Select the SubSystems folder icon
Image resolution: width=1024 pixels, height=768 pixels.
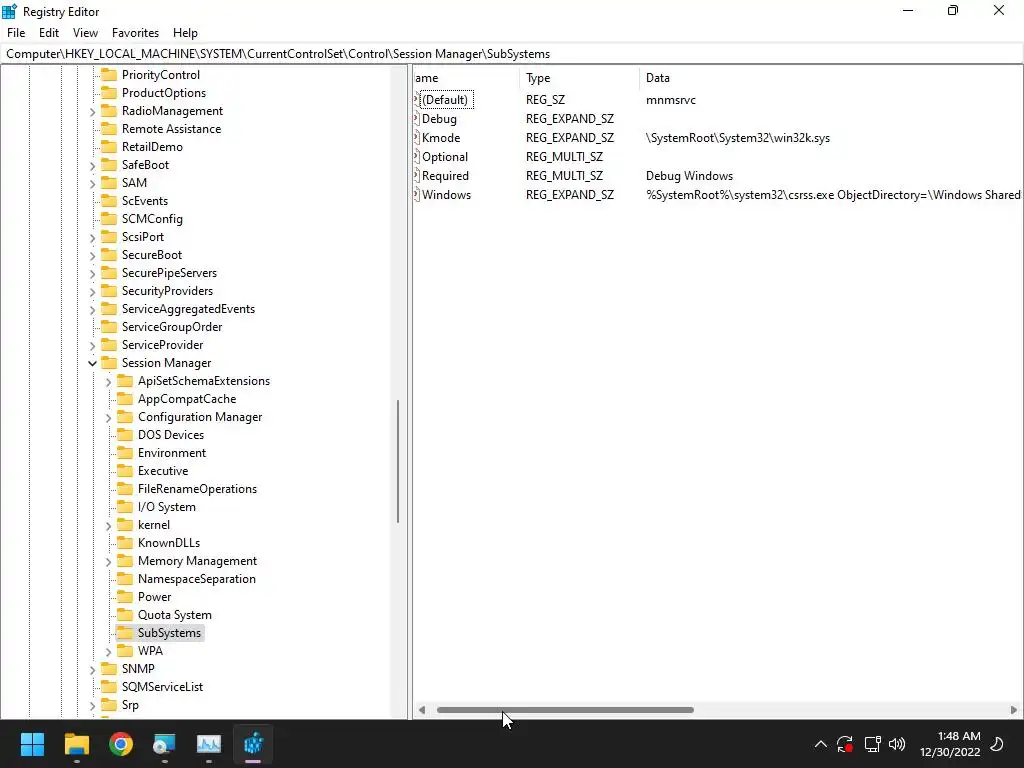[125, 632]
